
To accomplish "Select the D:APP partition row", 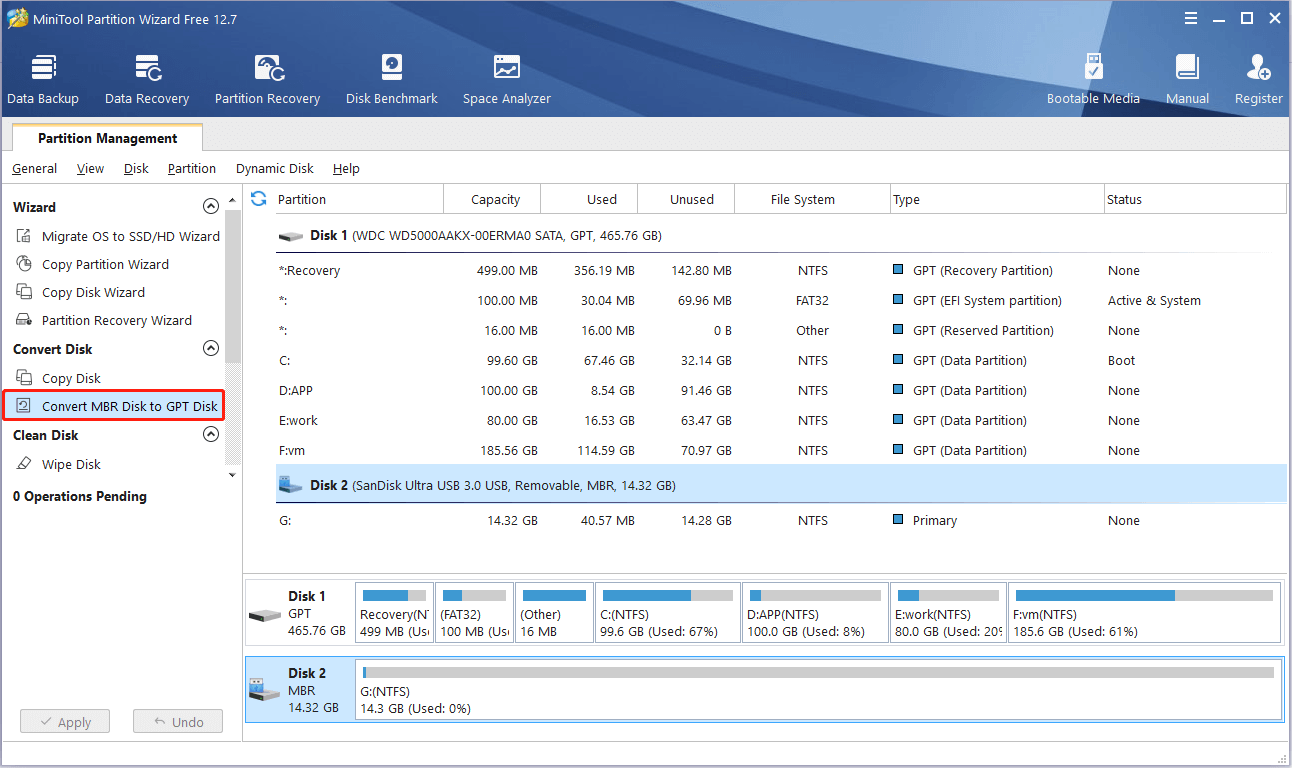I will (x=781, y=390).
